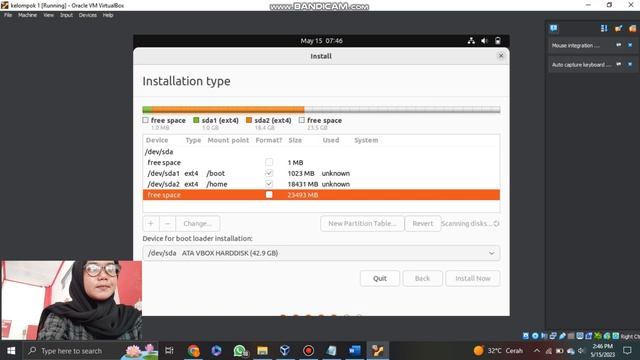This screenshot has height=360, width=640.
Task: Click the VirtualBox optical disk status icon
Action: 535,336
